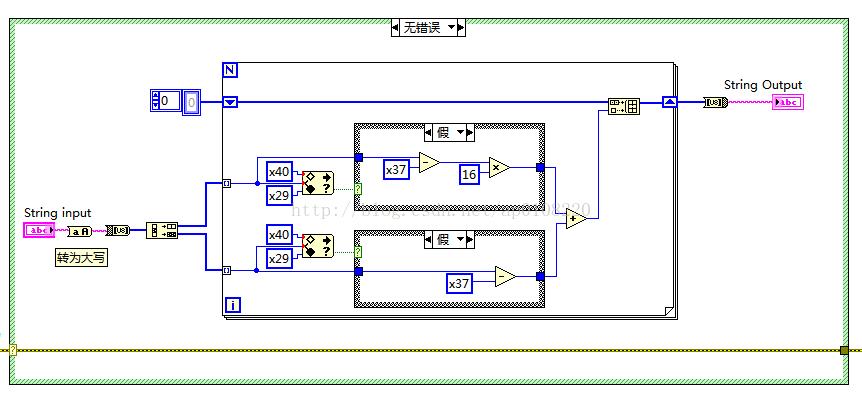
Task: Select the upper In Range and Coerce node
Action: click(317, 183)
